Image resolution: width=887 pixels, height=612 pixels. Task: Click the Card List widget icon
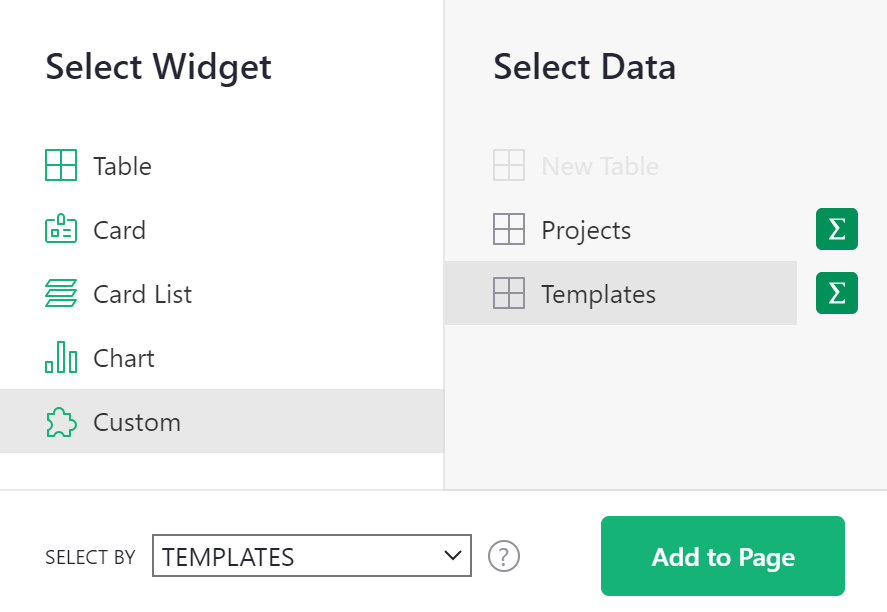click(x=61, y=293)
